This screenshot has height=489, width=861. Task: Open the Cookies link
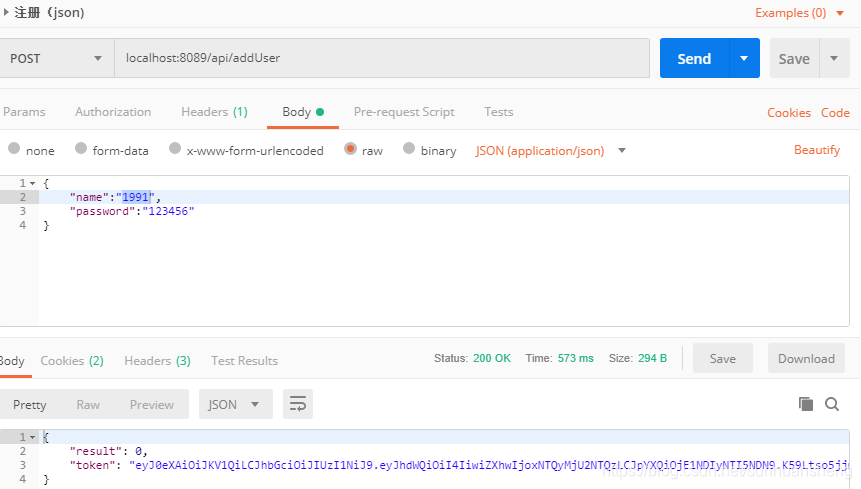click(x=789, y=113)
